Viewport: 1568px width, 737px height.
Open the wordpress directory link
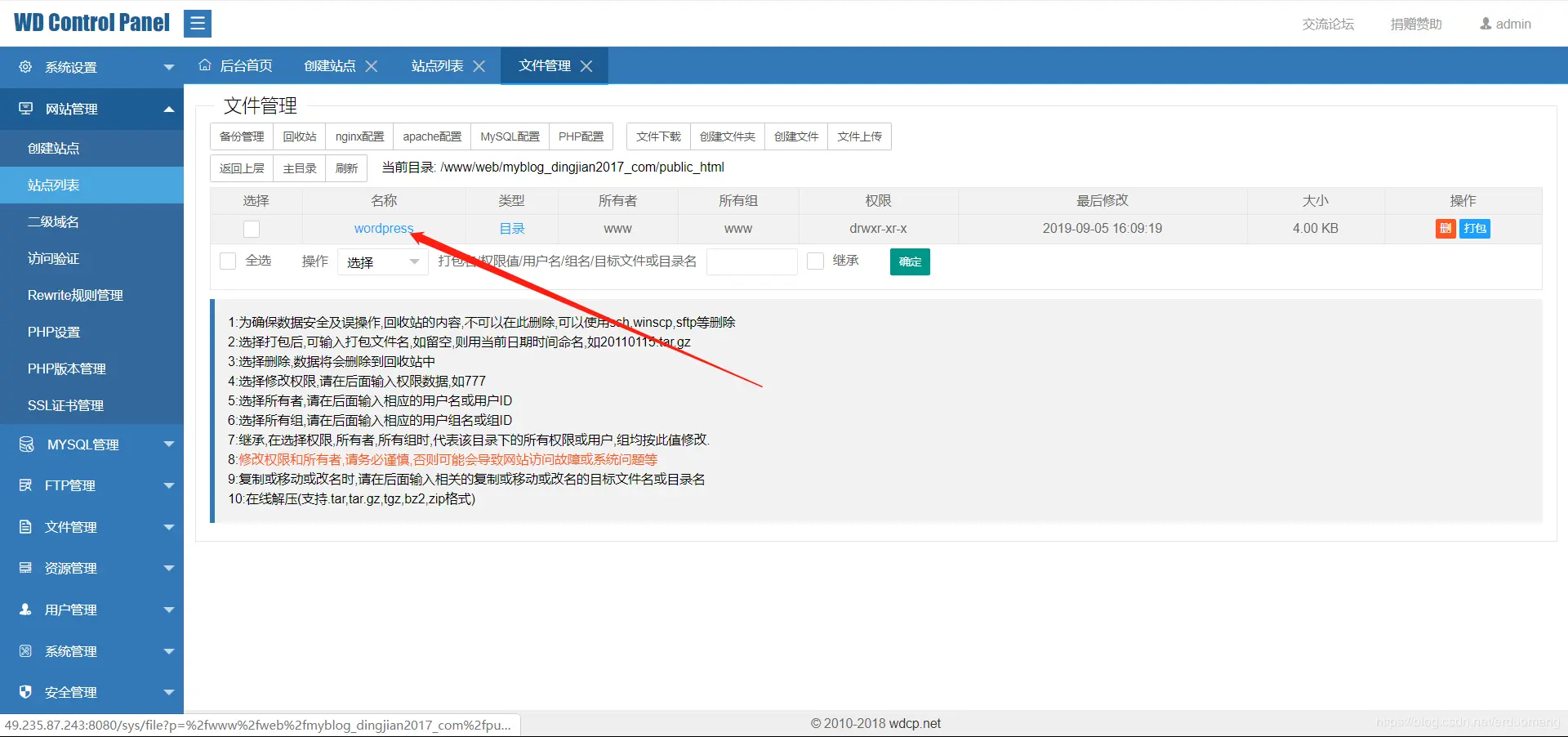coord(384,229)
